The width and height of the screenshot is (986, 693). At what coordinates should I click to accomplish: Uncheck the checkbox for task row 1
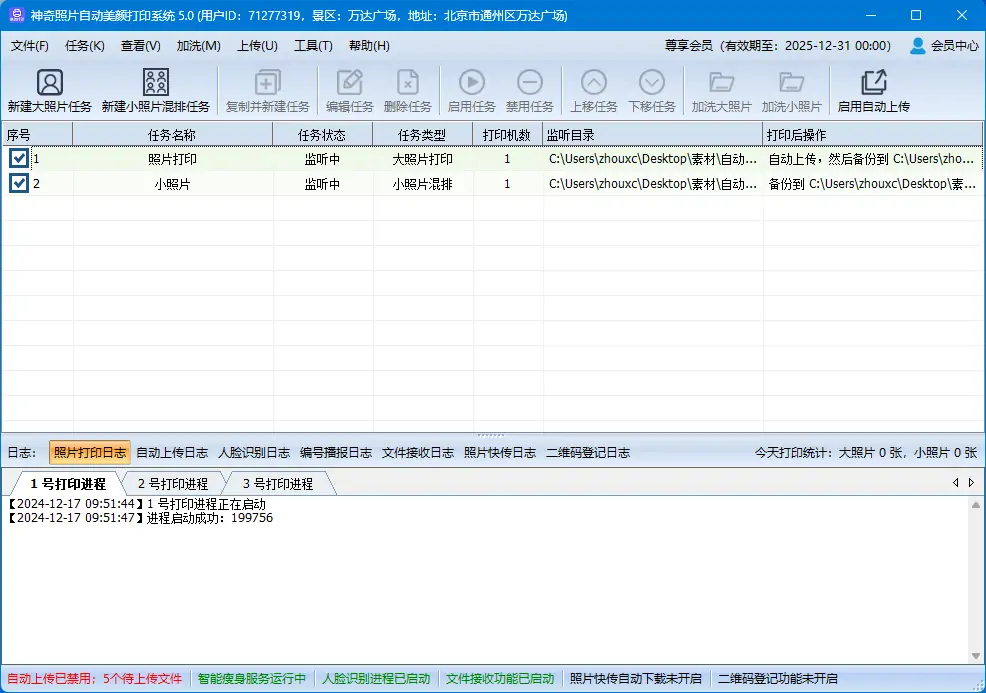19,158
